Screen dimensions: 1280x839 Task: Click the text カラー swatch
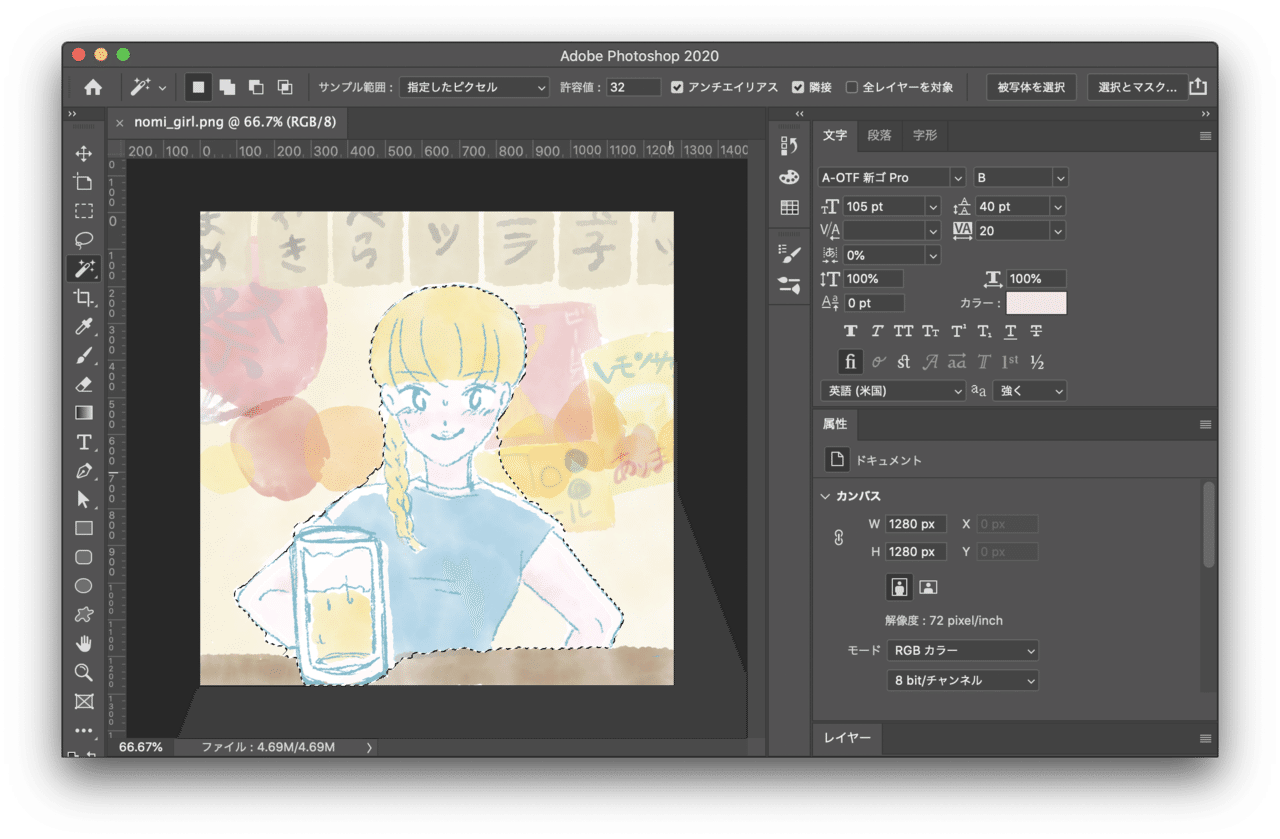pos(1036,303)
